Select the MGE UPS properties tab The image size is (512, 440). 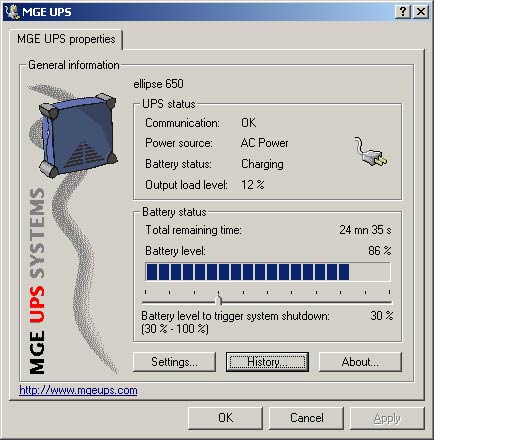pos(66,39)
